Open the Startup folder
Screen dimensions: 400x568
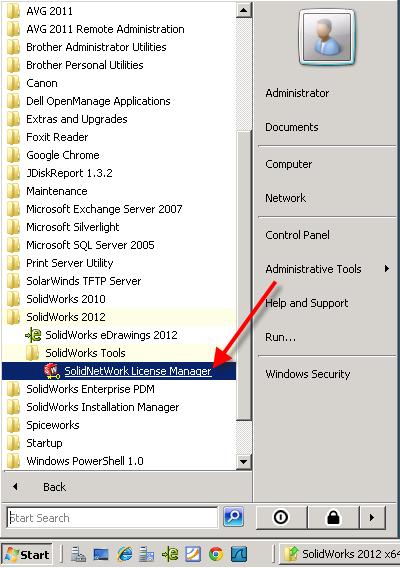coord(119,443)
